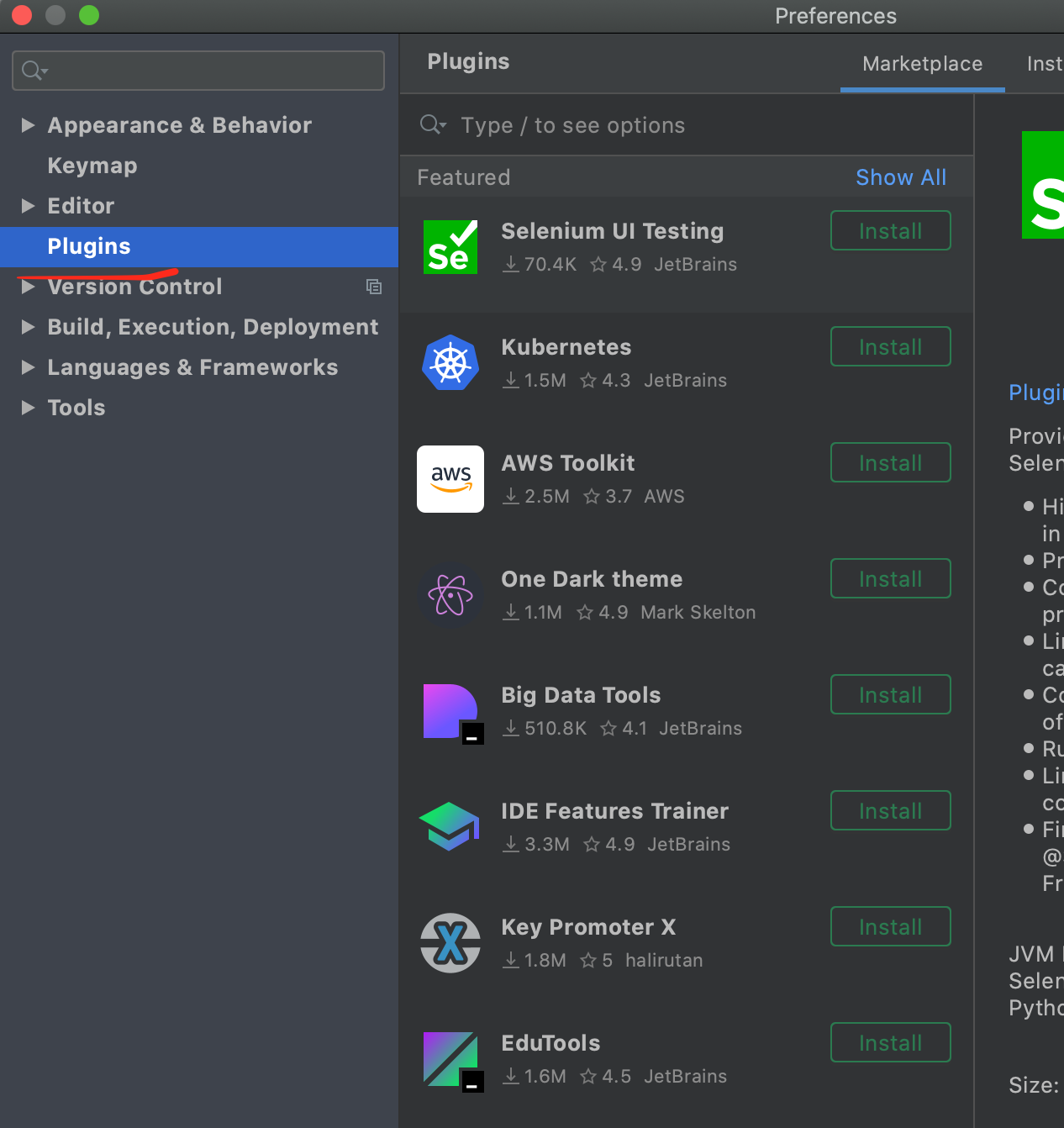Viewport: 1064px width, 1128px height.
Task: Expand Appearance & Behavior section
Action: click(x=29, y=125)
